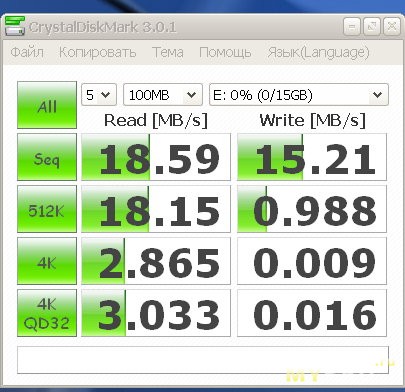Open the Тема menu

pyautogui.click(x=168, y=53)
